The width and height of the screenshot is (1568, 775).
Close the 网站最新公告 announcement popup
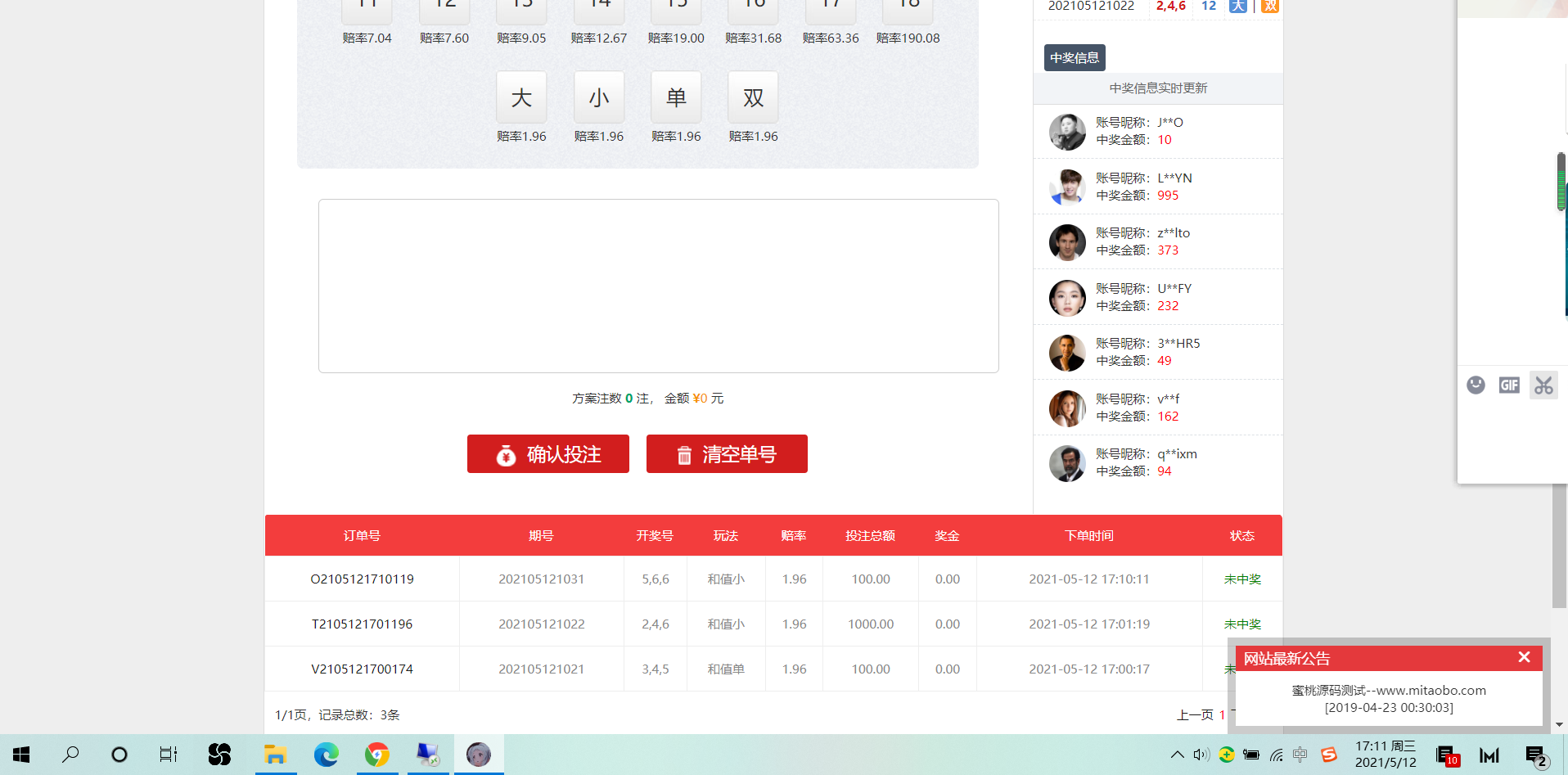[x=1524, y=657]
